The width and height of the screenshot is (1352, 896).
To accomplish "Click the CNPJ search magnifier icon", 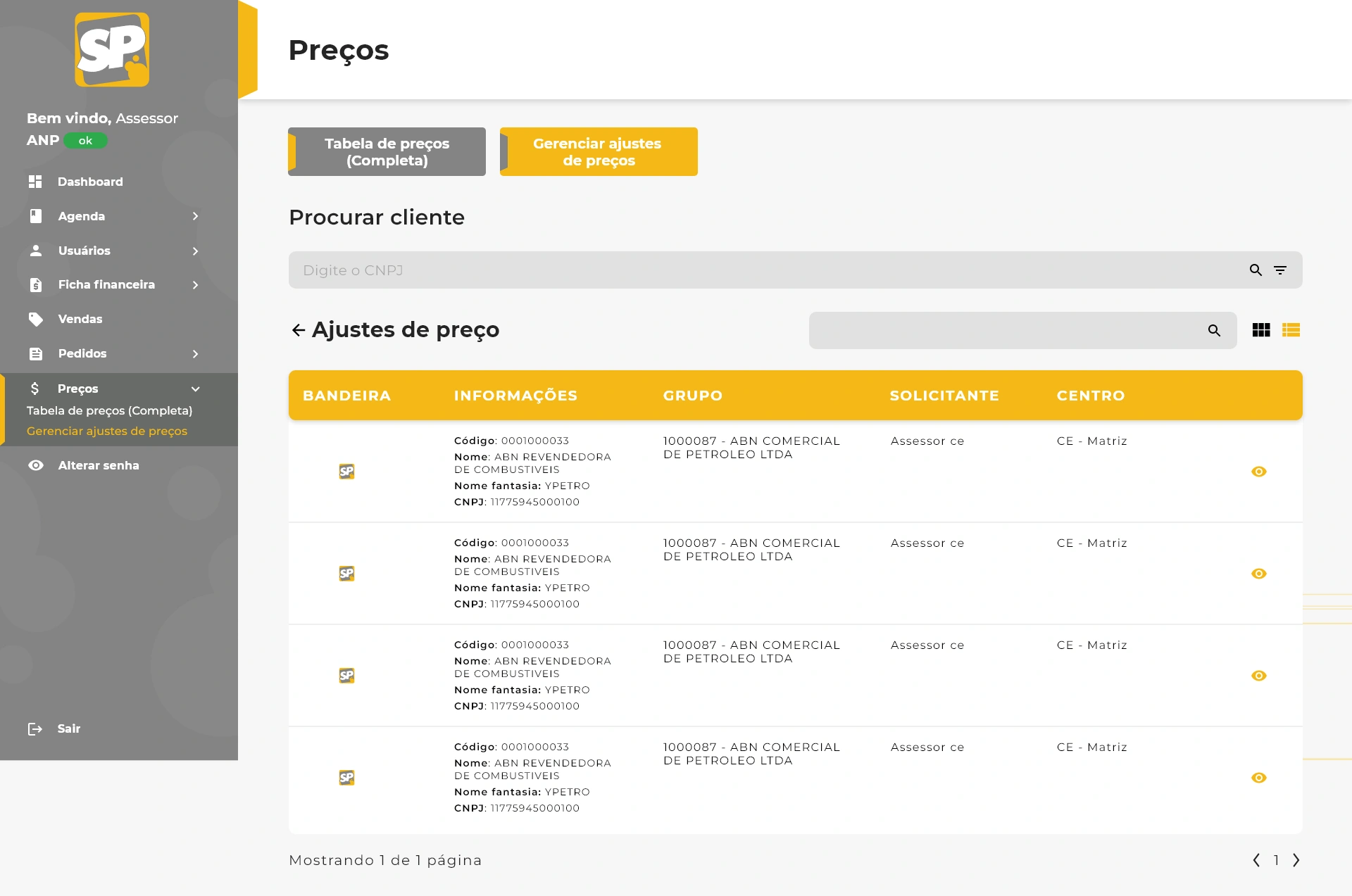I will [x=1256, y=270].
